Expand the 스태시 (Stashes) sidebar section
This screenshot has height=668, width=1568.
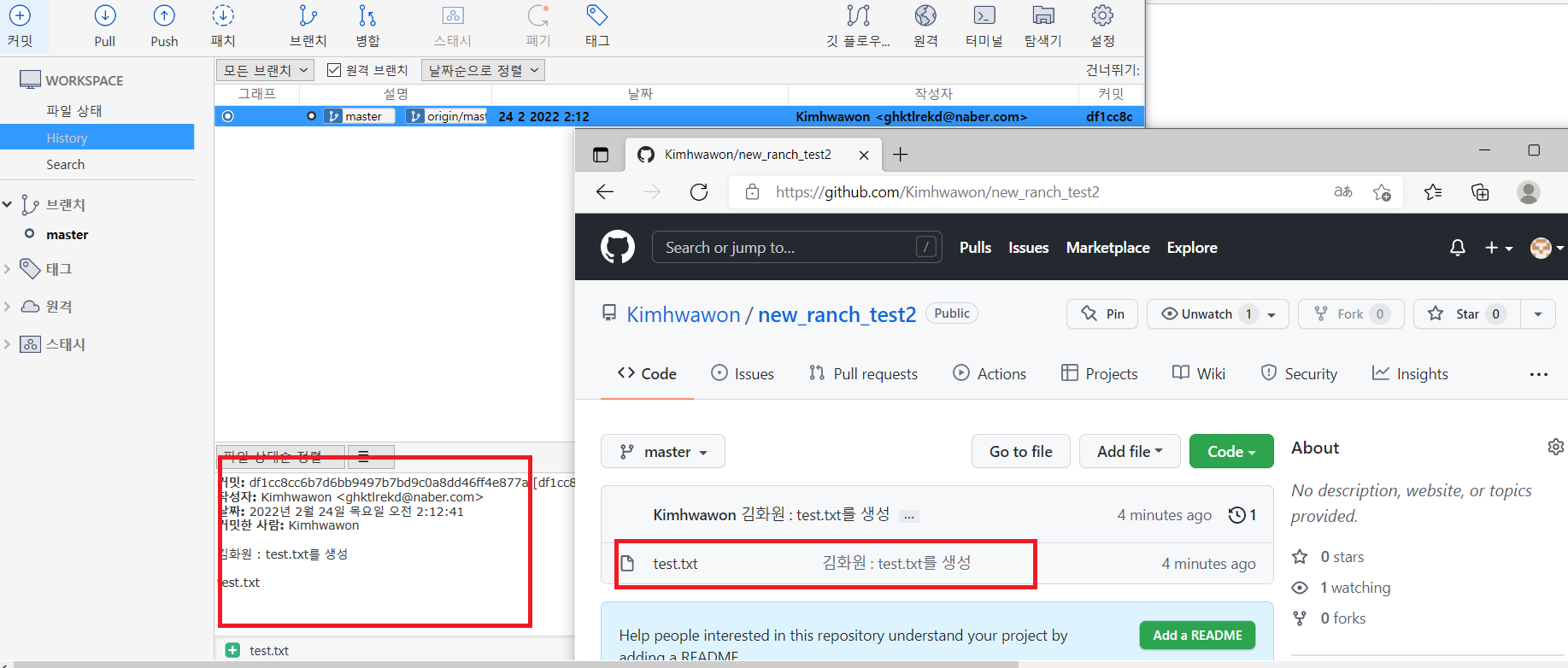click(x=8, y=344)
